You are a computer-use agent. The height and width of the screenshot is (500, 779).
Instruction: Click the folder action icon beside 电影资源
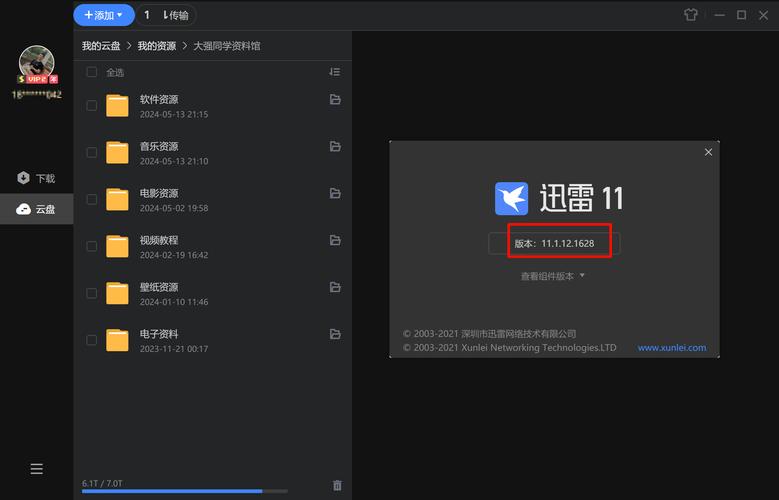click(x=335, y=194)
